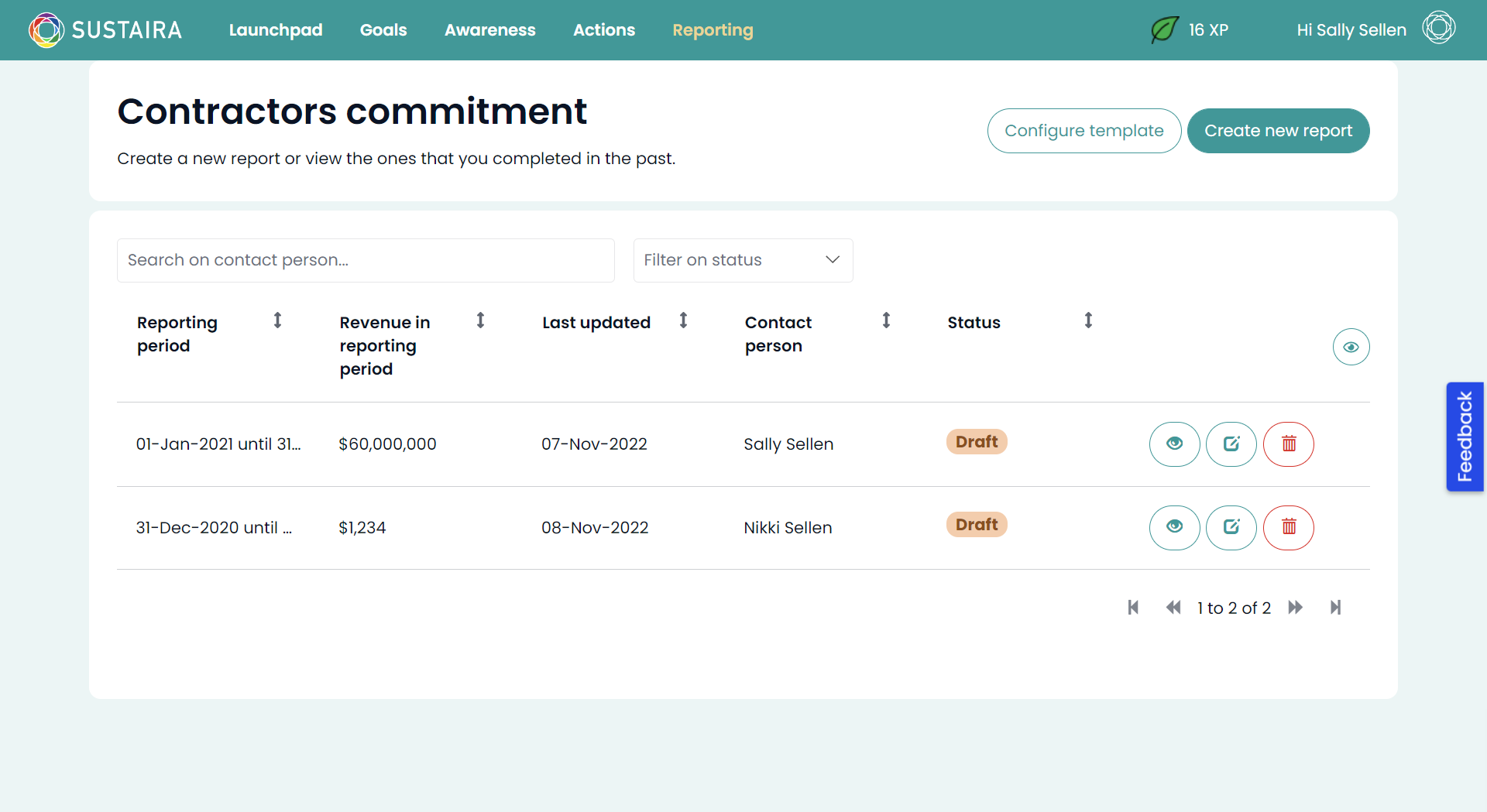Open the Configure template dialog
The height and width of the screenshot is (812, 1487).
[1083, 130]
